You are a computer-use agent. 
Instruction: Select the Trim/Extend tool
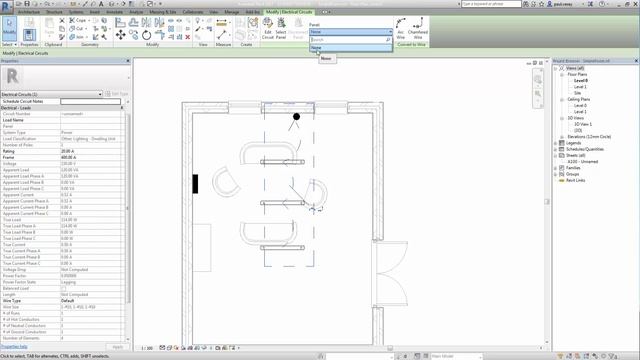tap(159, 35)
